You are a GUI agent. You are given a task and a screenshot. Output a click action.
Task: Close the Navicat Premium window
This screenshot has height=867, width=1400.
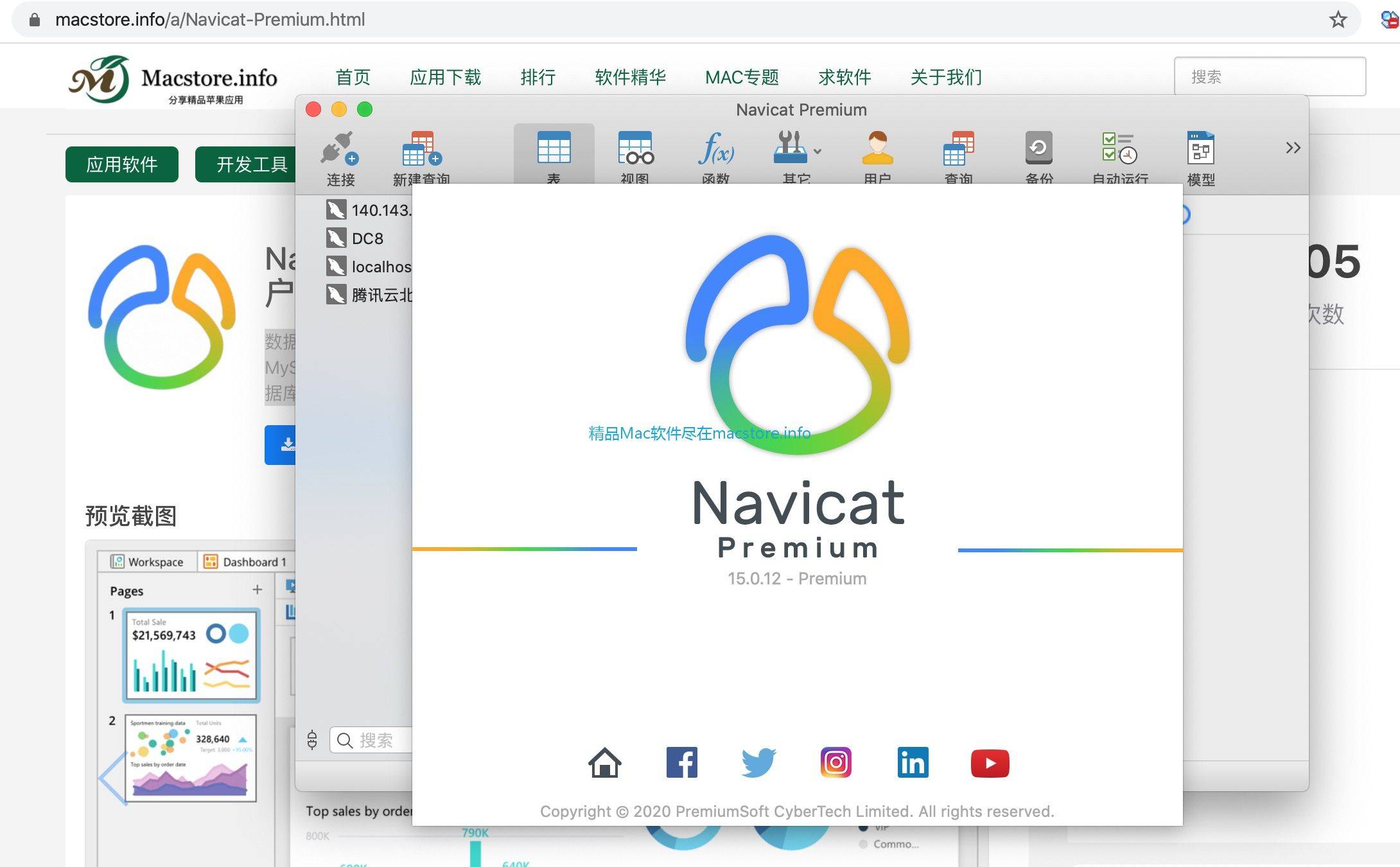point(313,110)
